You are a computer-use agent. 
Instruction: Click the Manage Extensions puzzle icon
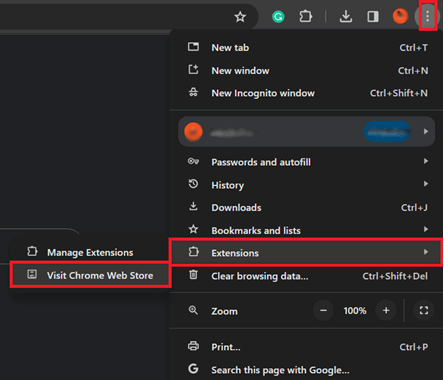pos(32,251)
